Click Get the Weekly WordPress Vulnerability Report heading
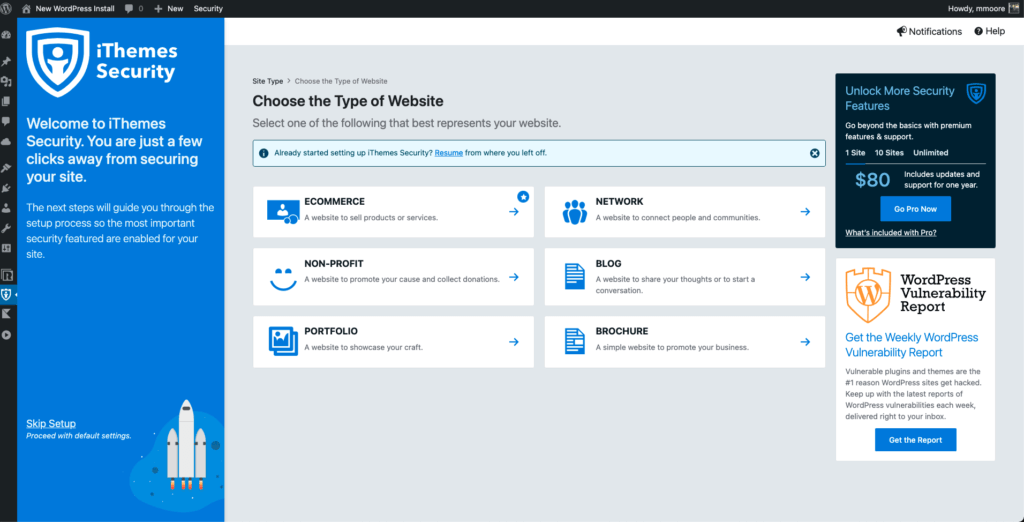The image size is (1024, 522). pyautogui.click(x=912, y=345)
